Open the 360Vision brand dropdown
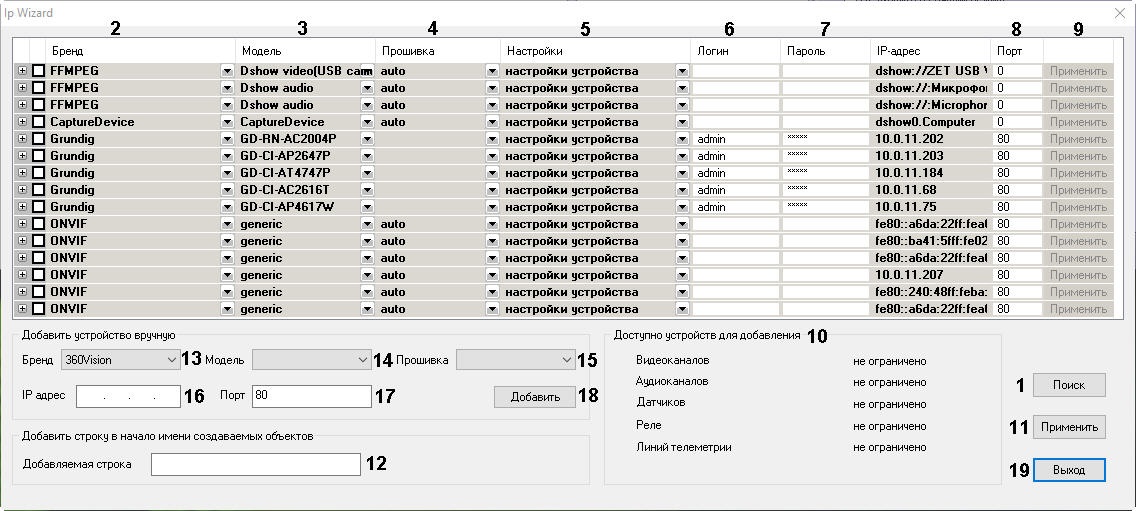This screenshot has width=1136, height=511. click(169, 359)
